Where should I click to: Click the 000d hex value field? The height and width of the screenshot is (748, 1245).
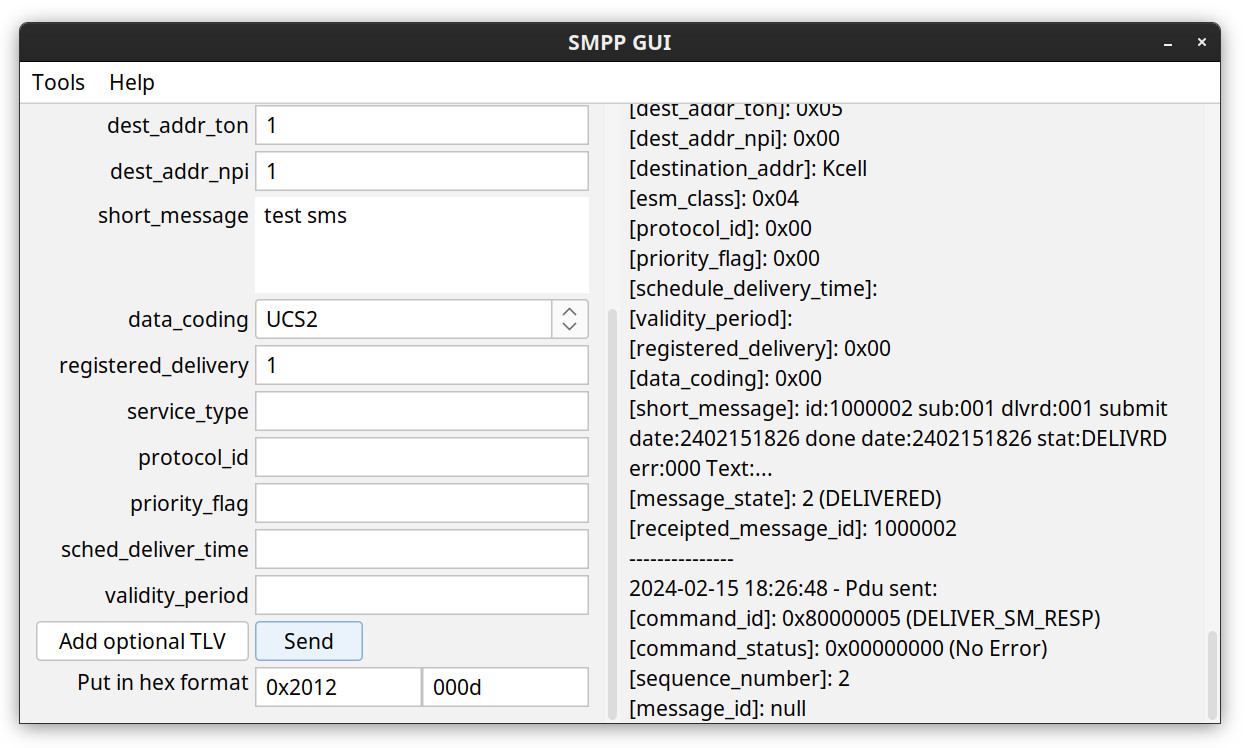coord(506,687)
